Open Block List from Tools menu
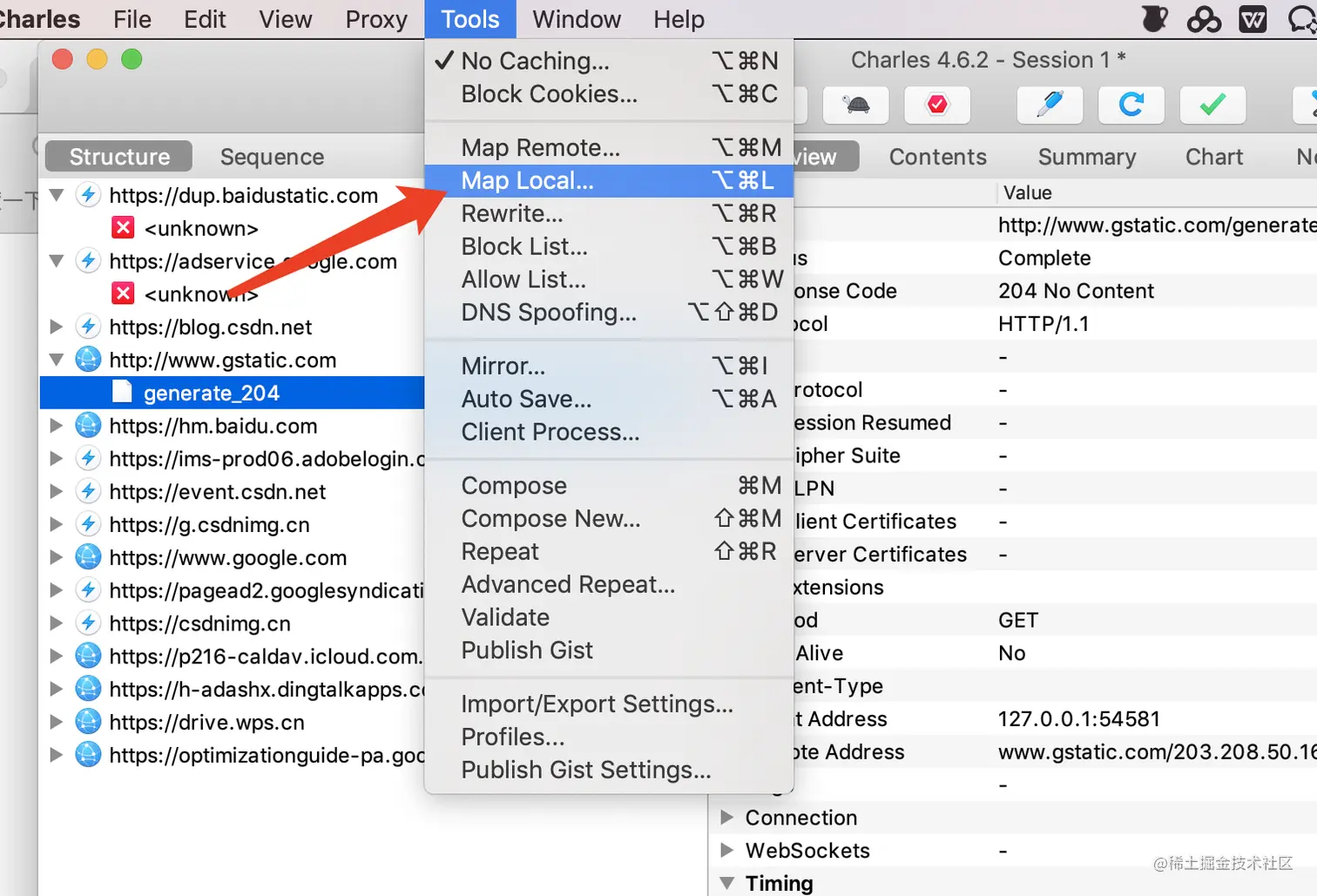1317x896 pixels. (609, 246)
